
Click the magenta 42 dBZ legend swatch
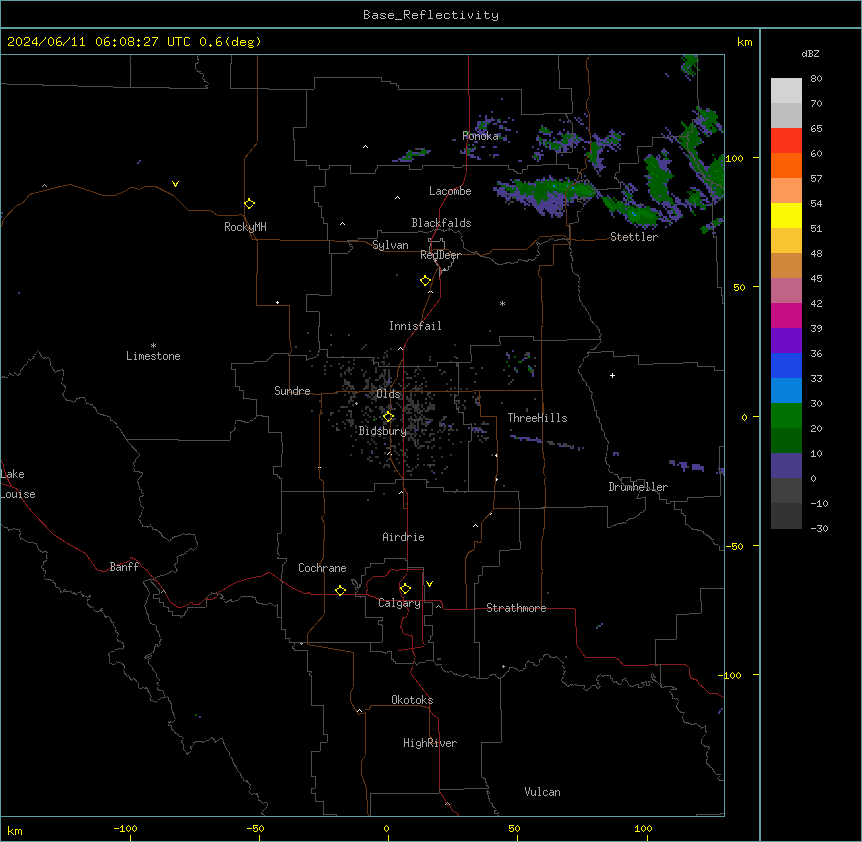[786, 315]
